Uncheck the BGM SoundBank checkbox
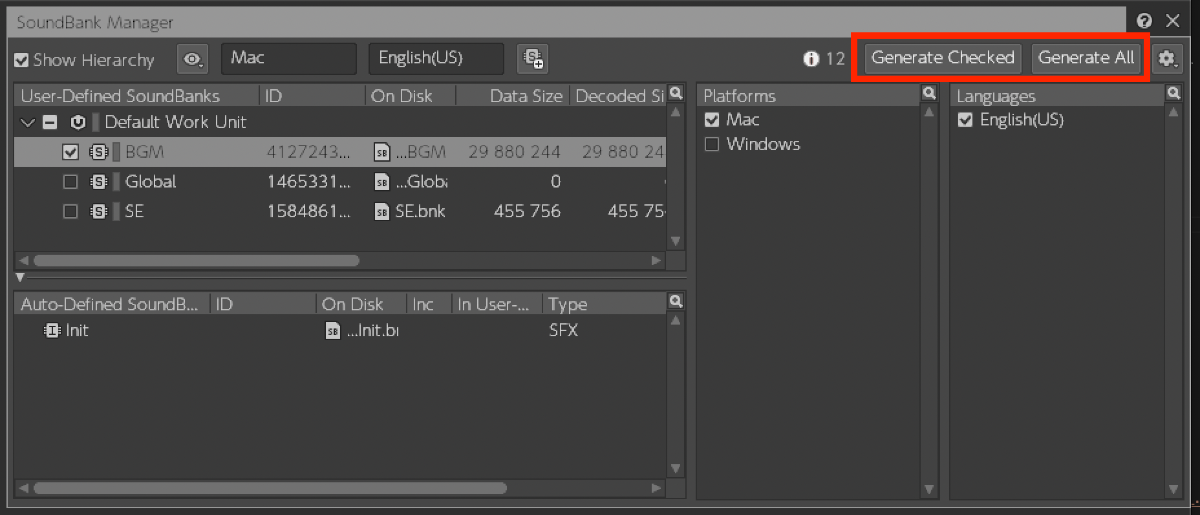The width and height of the screenshot is (1200, 515). [70, 153]
